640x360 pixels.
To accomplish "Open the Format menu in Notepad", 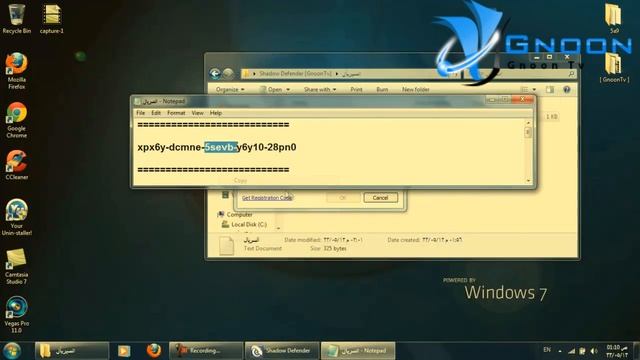I will (176, 113).
